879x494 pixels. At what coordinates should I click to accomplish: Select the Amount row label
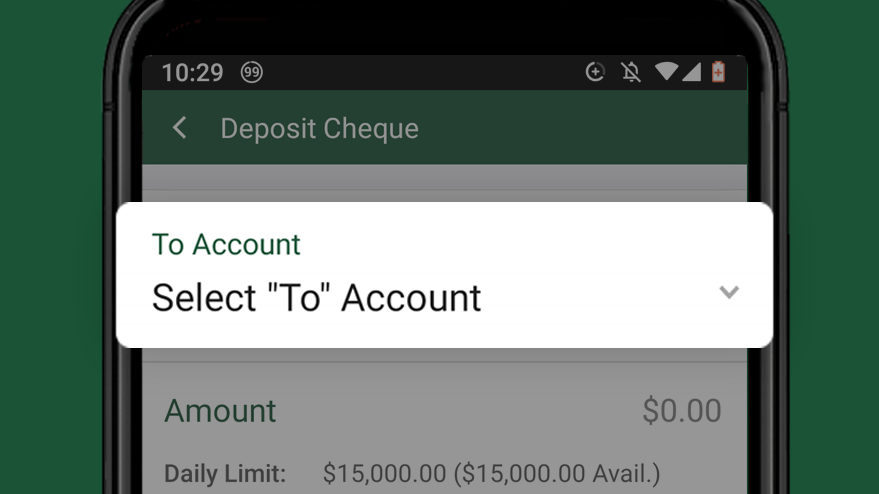click(220, 410)
